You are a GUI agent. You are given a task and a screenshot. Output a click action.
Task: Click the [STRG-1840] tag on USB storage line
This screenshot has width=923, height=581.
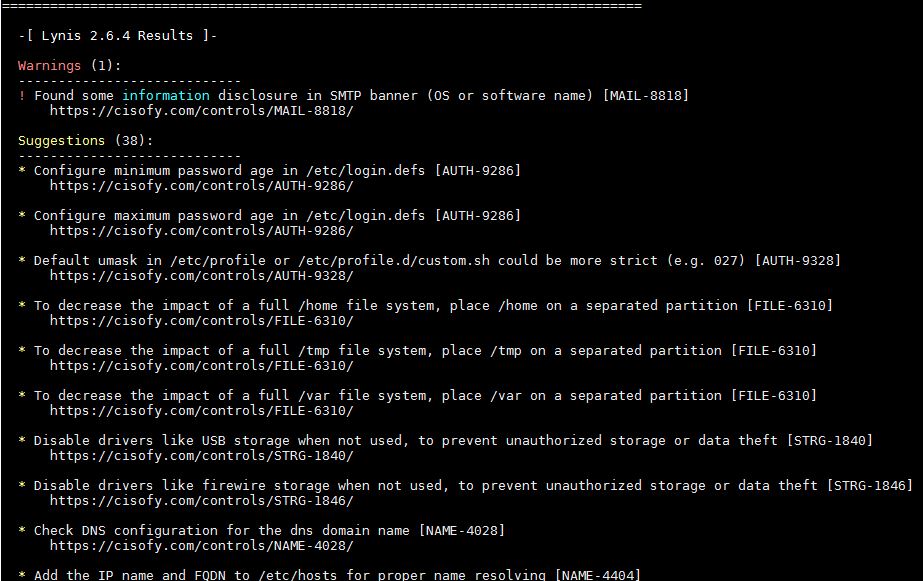point(829,441)
